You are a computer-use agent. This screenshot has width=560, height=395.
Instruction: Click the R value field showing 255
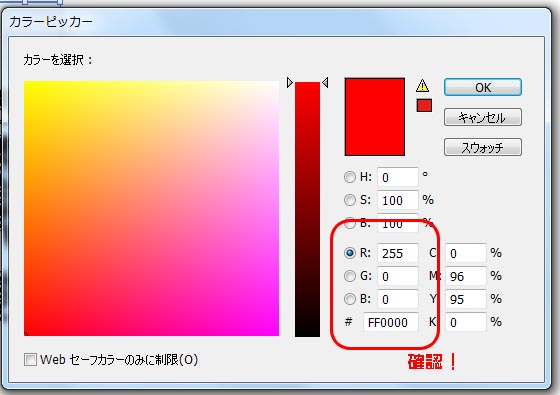(398, 253)
